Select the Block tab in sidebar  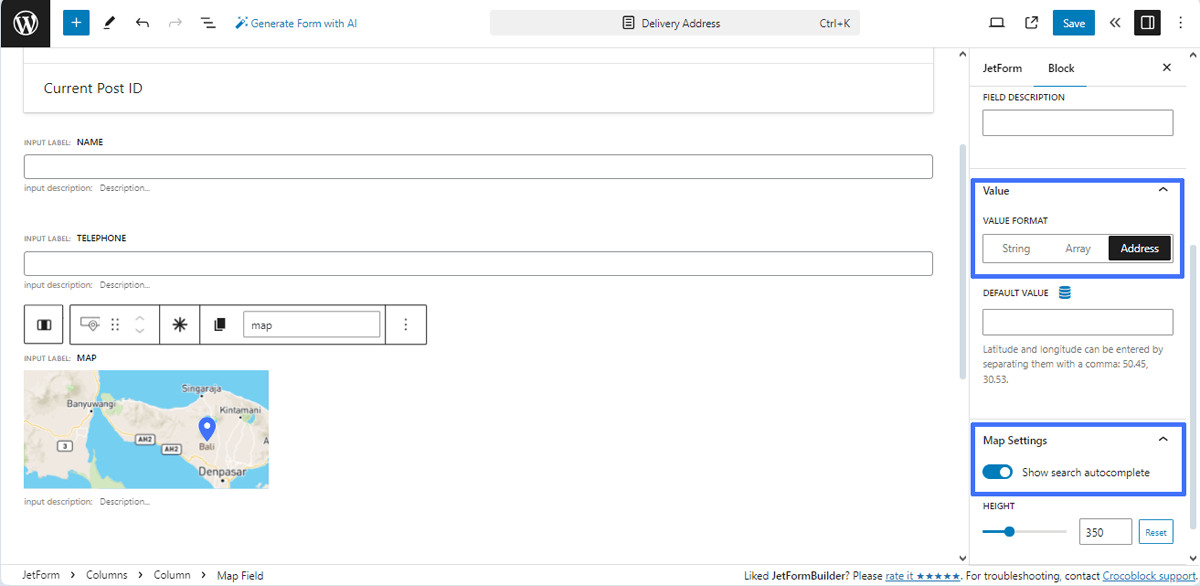[x=1060, y=68]
